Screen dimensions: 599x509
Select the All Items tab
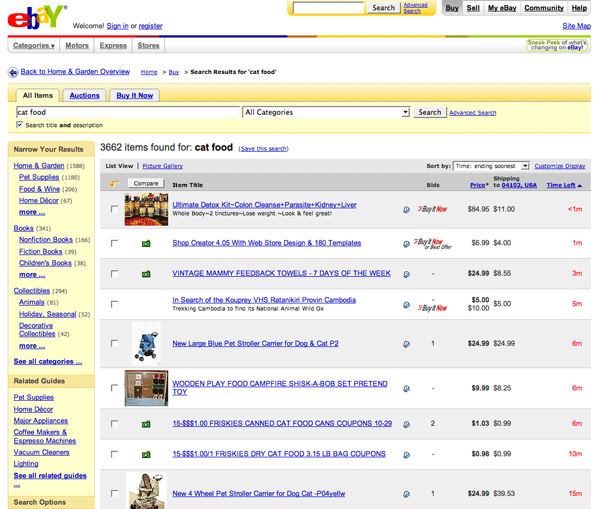(x=38, y=96)
